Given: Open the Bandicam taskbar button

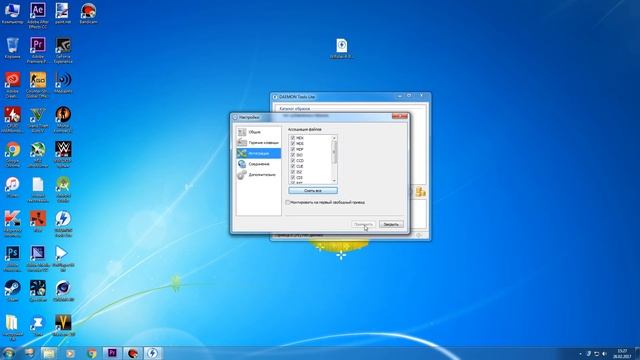Looking at the screenshot, I should click(132, 353).
